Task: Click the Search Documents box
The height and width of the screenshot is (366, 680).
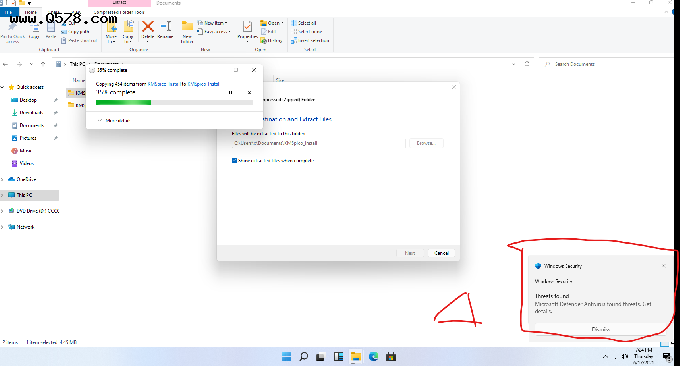Action: (x=606, y=64)
